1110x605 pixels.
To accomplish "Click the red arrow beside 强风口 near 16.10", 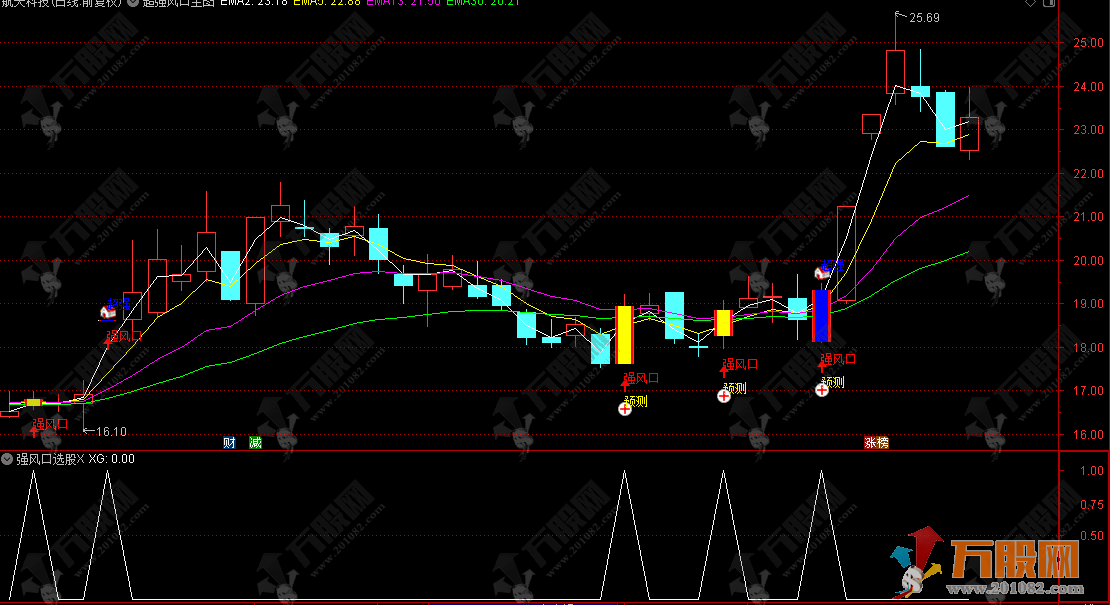I will tap(34, 430).
